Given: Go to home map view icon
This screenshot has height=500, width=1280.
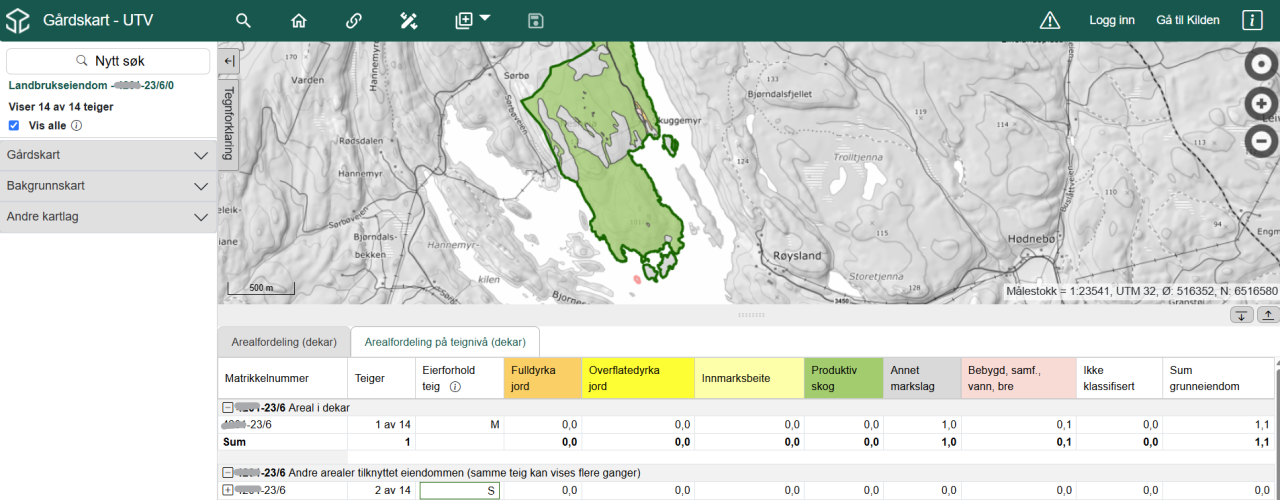Looking at the screenshot, I should [x=298, y=21].
